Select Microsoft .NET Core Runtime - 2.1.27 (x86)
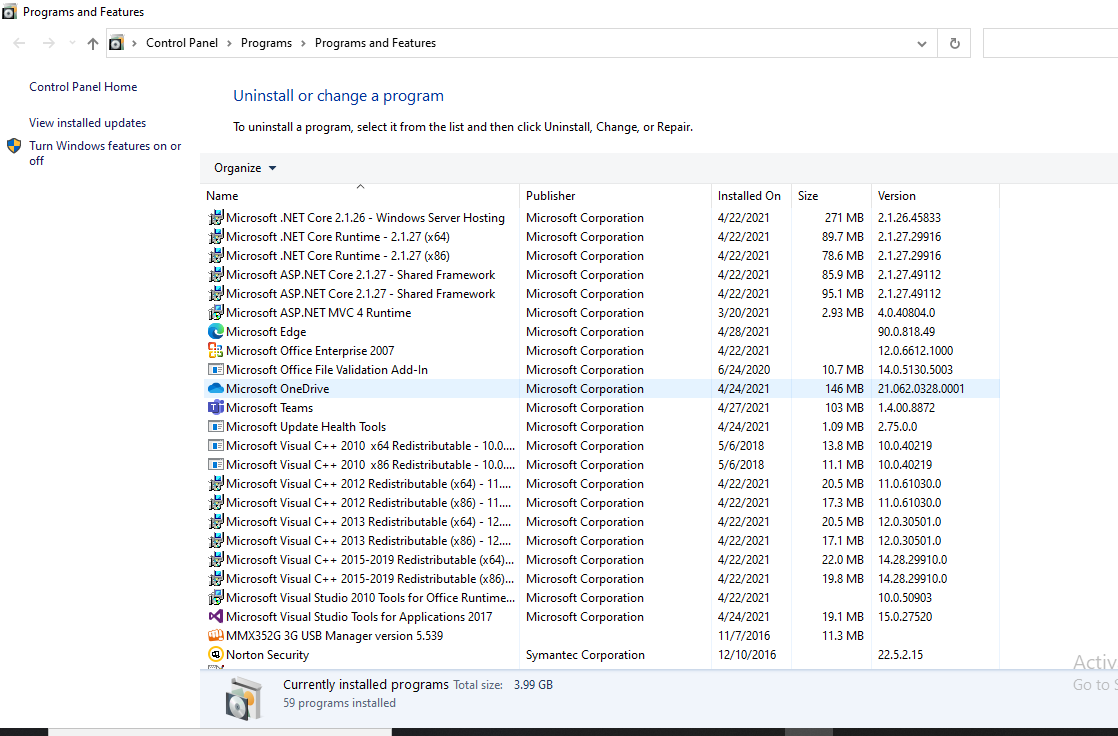This screenshot has width=1118, height=736. tap(600, 255)
